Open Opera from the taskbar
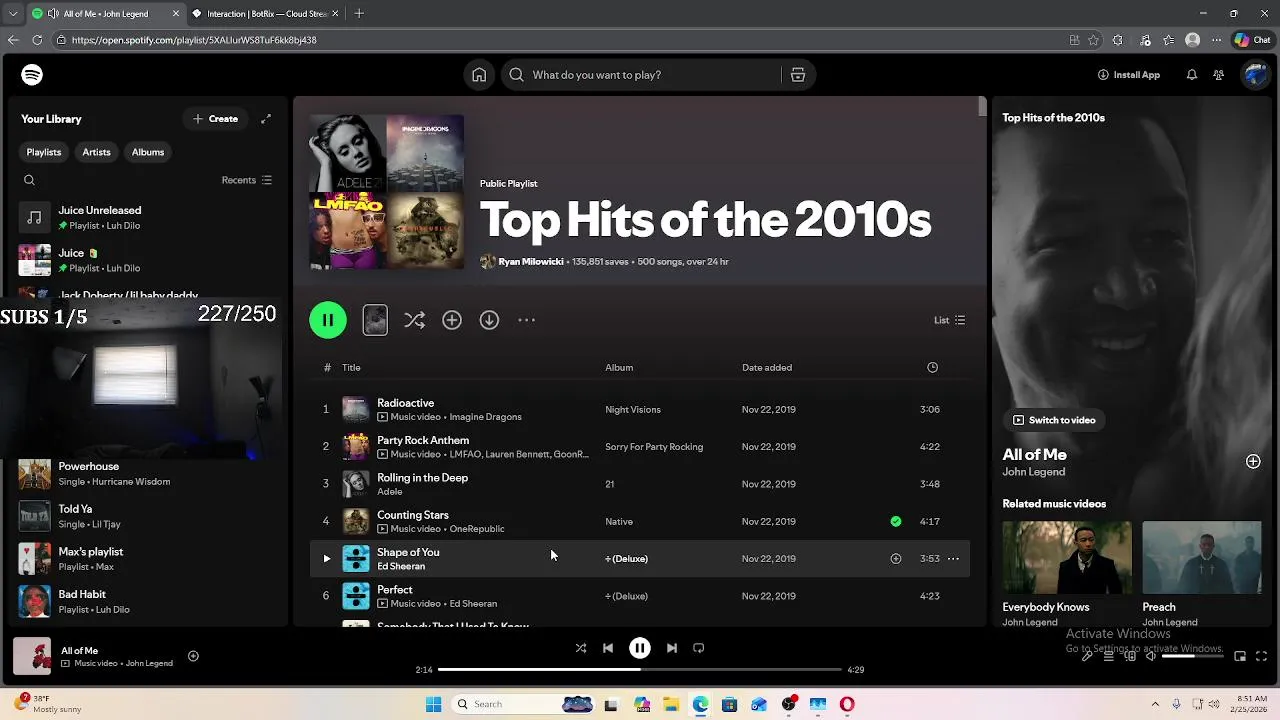This screenshot has width=1280, height=720. pyautogui.click(x=847, y=704)
